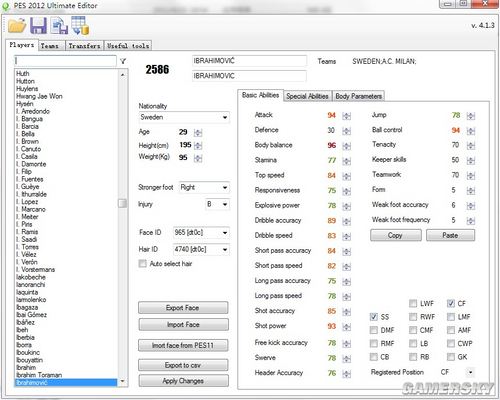Click the Ball control value stepper
This screenshot has height=400, width=500.
471,131
